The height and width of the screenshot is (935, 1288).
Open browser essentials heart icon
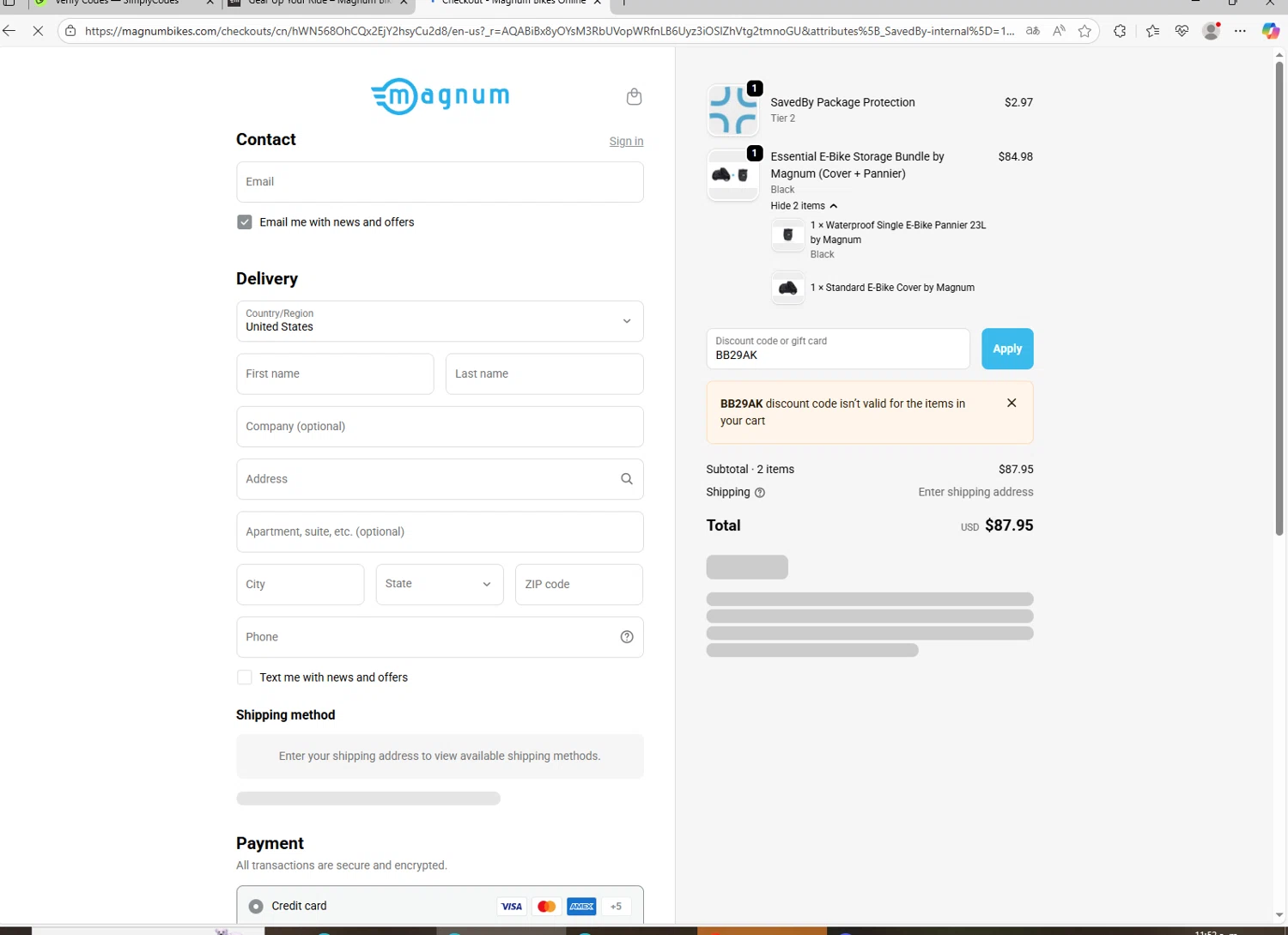coord(1182,31)
